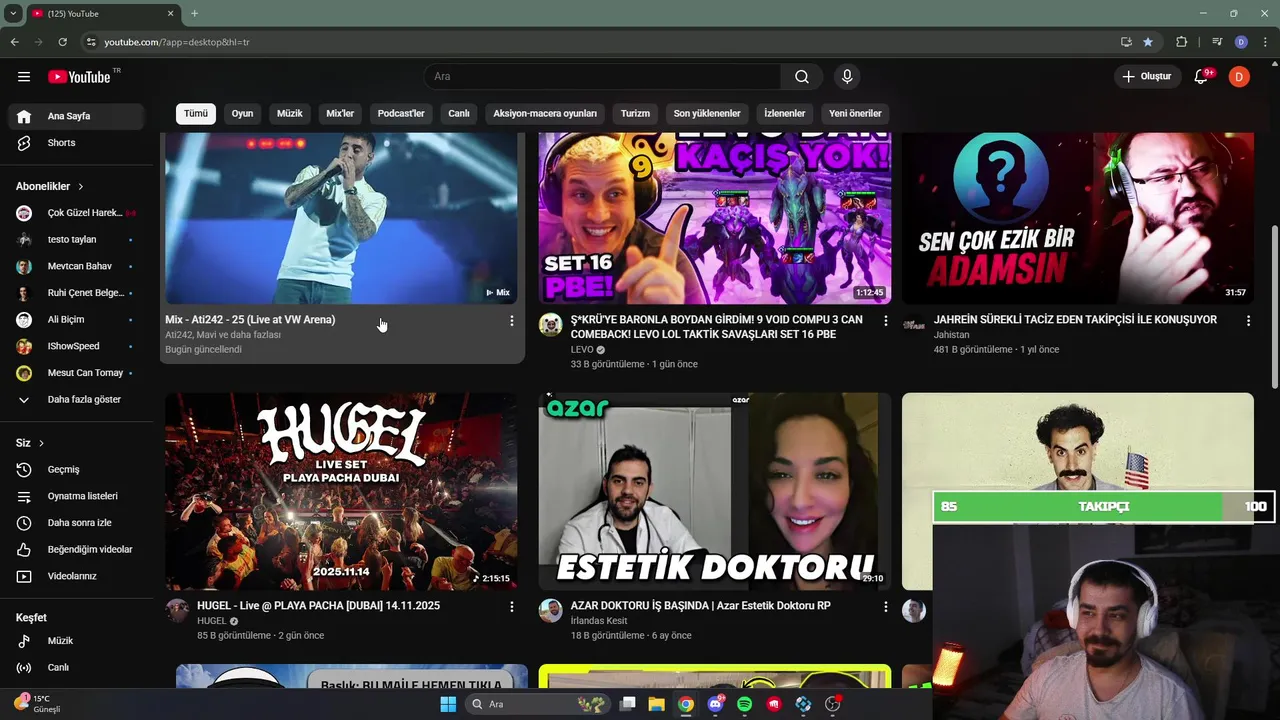Open Müzik under Keşfet

(76, 641)
